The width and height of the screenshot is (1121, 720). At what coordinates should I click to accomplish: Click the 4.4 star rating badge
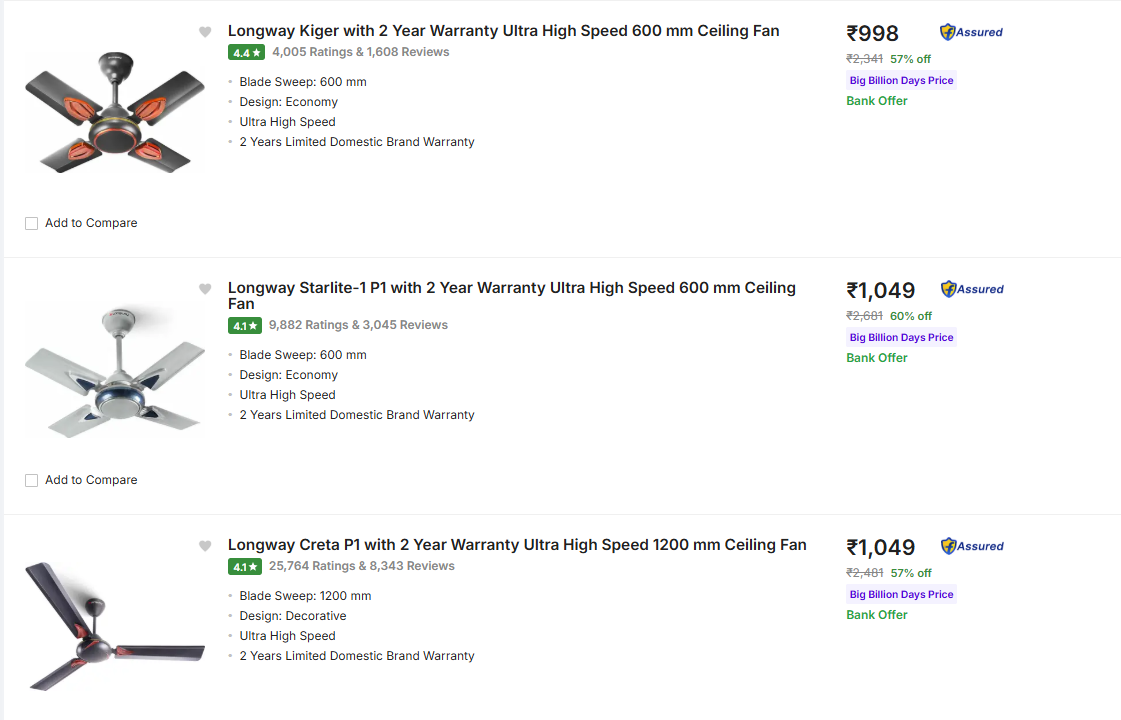(246, 52)
